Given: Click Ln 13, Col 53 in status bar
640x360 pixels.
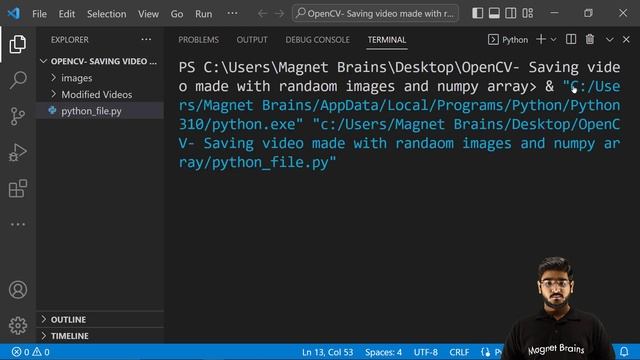Looking at the screenshot, I should pyautogui.click(x=327, y=352).
